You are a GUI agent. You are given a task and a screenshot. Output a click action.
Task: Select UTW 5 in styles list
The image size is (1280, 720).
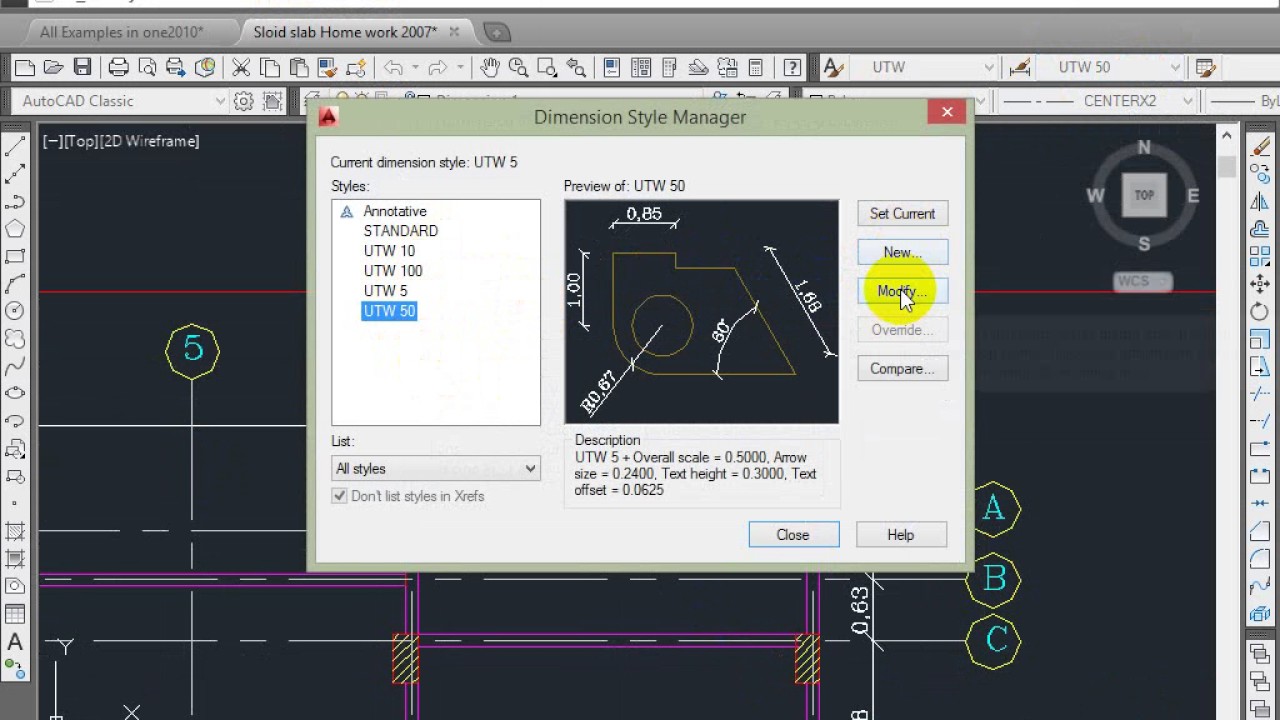click(386, 291)
